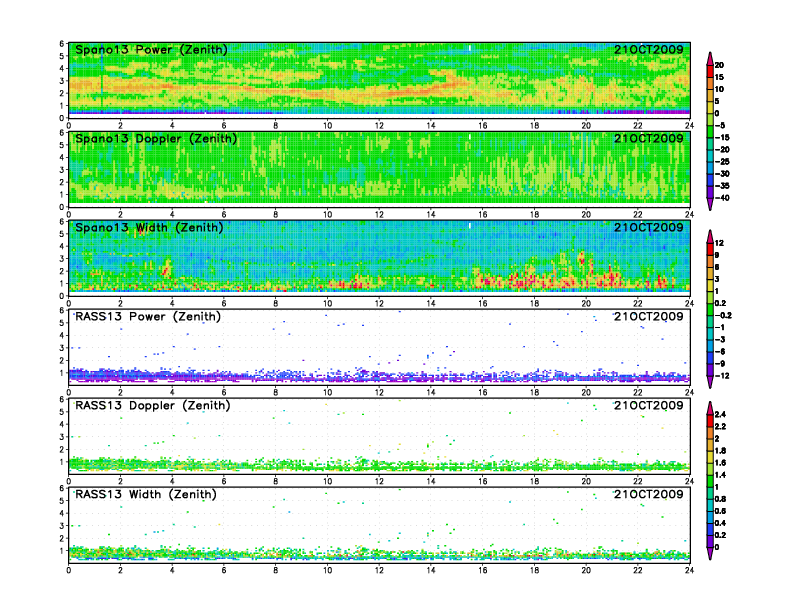Click the 21OCT2009 date in Spano13 Width panel
This screenshot has width=792, height=612.
coord(649,227)
